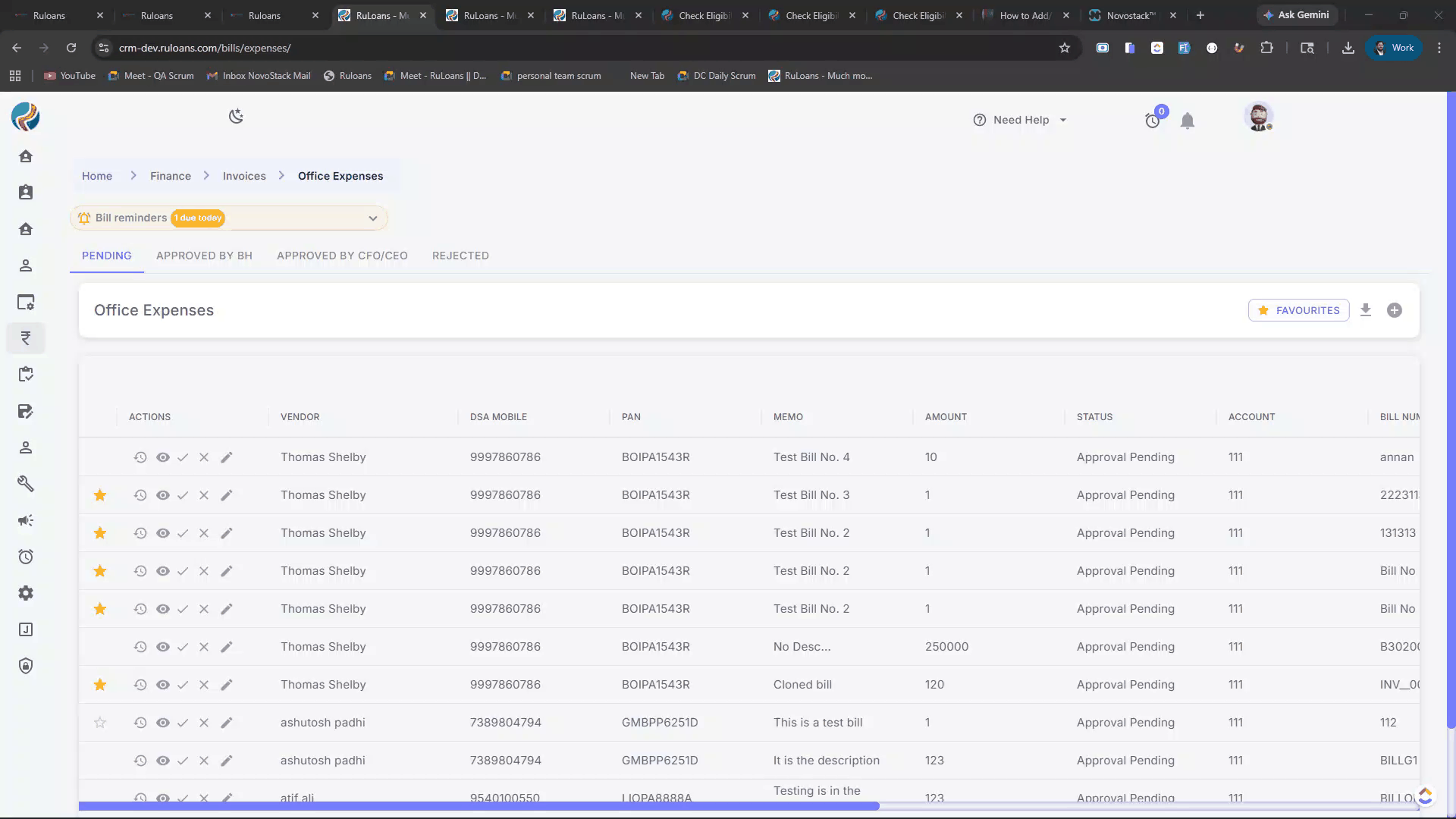Switch to the APPROVED BY BH tab
Image resolution: width=1456 pixels, height=819 pixels.
click(x=204, y=256)
